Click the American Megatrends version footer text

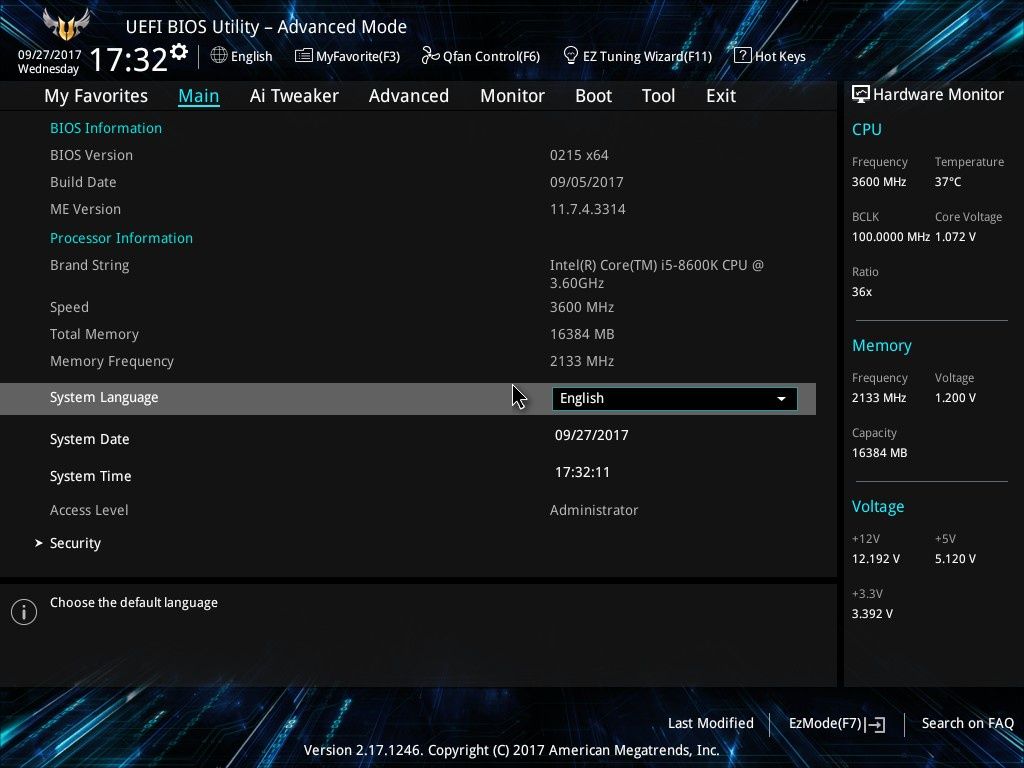click(511, 750)
